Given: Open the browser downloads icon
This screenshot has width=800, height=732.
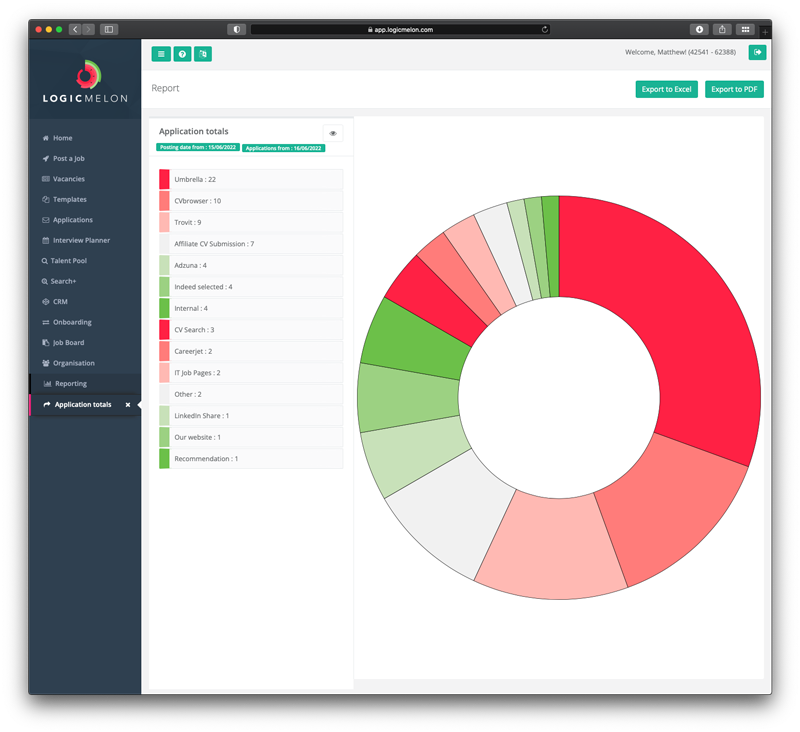Looking at the screenshot, I should click(699, 30).
